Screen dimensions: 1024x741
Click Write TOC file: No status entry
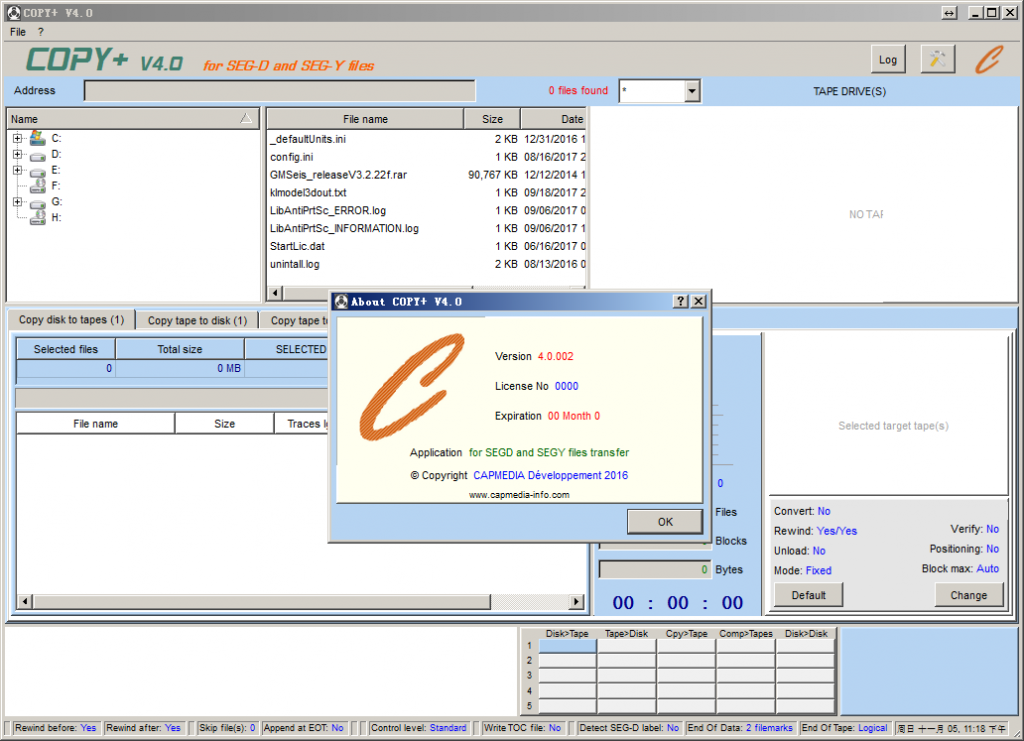pos(522,728)
